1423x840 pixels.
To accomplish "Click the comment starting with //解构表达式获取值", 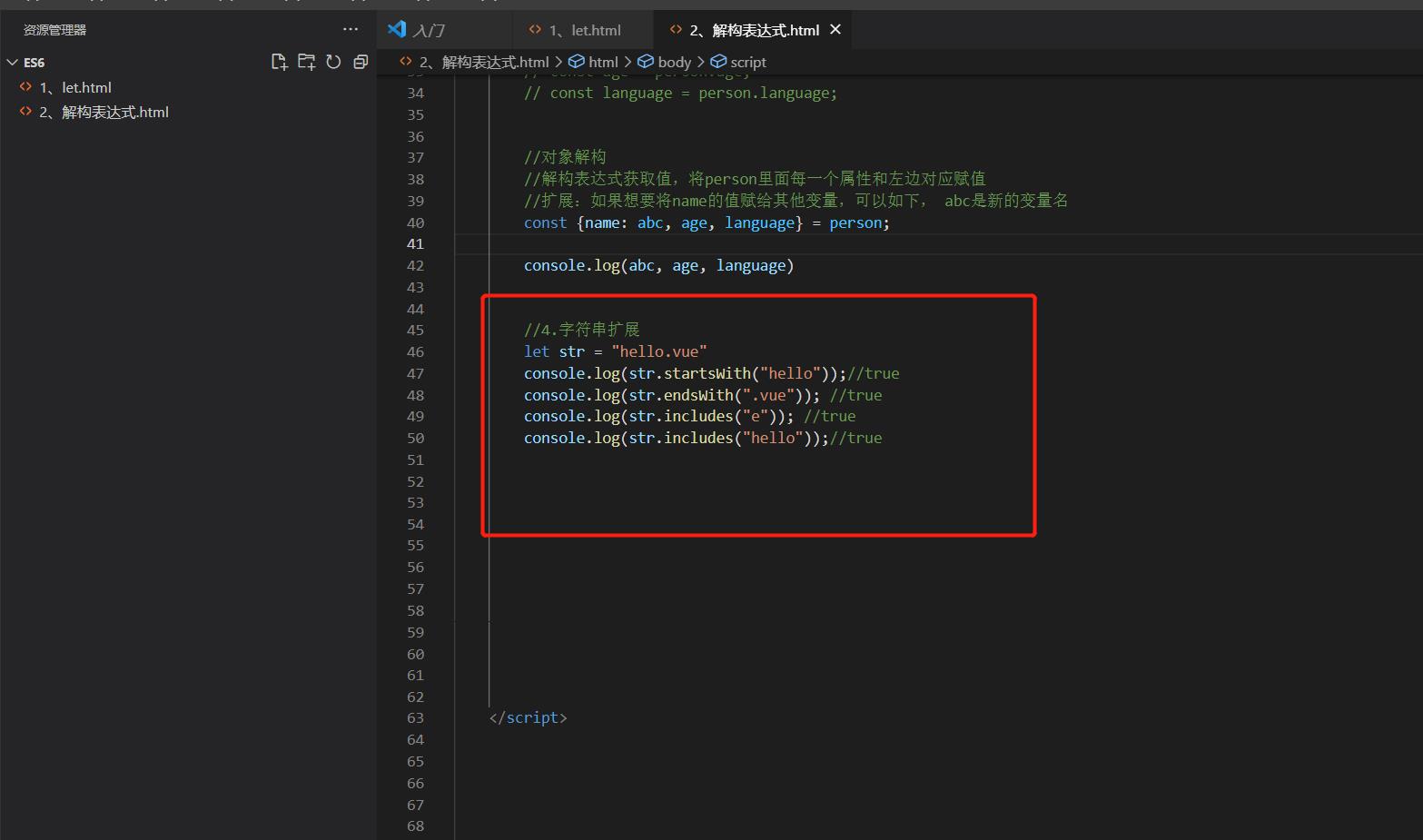I will point(755,179).
